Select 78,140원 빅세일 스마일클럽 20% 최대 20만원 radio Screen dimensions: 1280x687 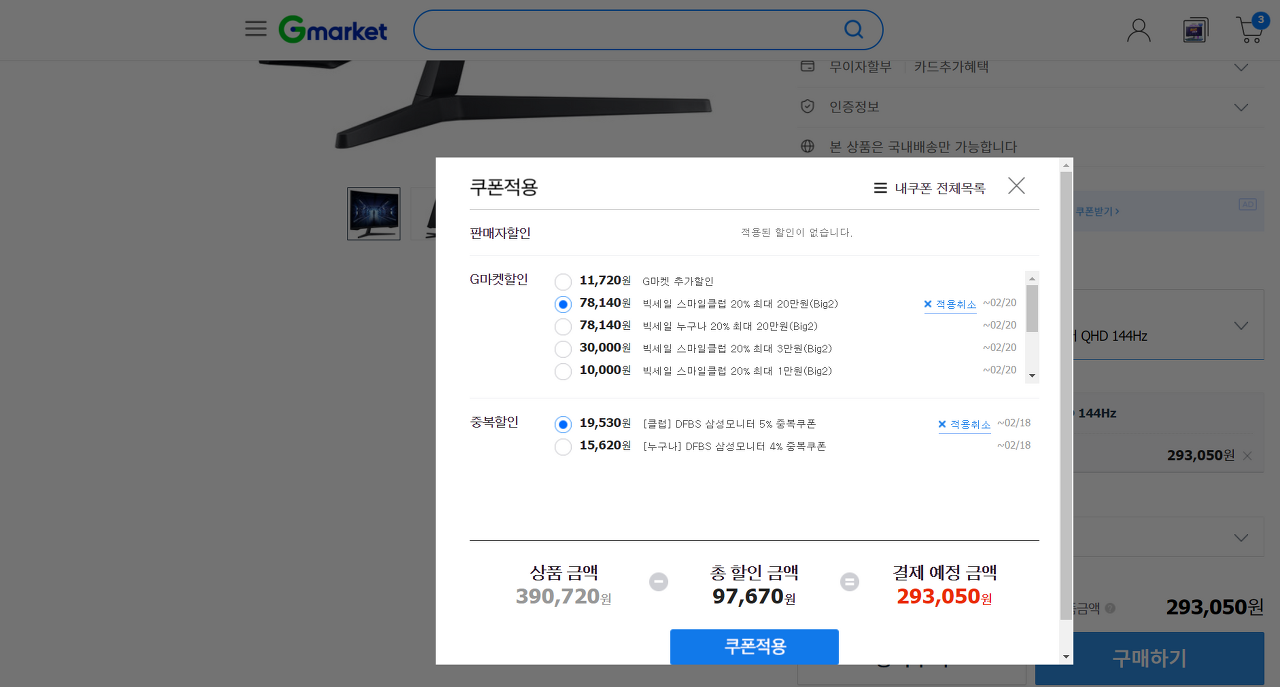click(x=563, y=304)
